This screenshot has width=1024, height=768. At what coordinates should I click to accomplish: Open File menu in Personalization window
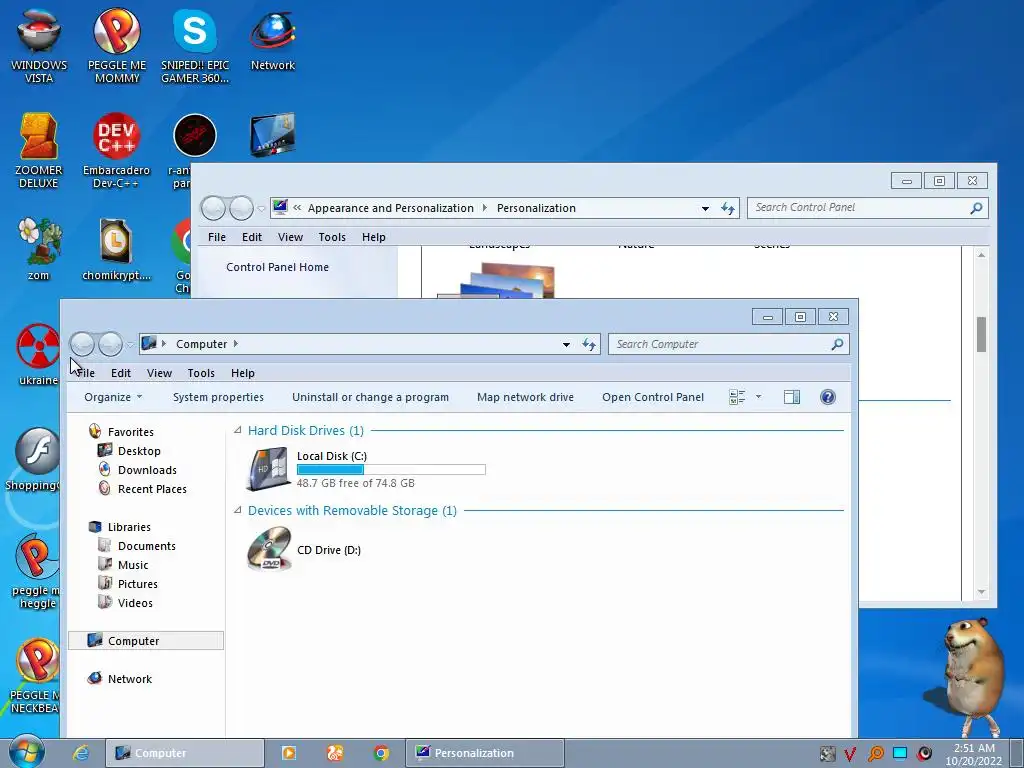217,237
